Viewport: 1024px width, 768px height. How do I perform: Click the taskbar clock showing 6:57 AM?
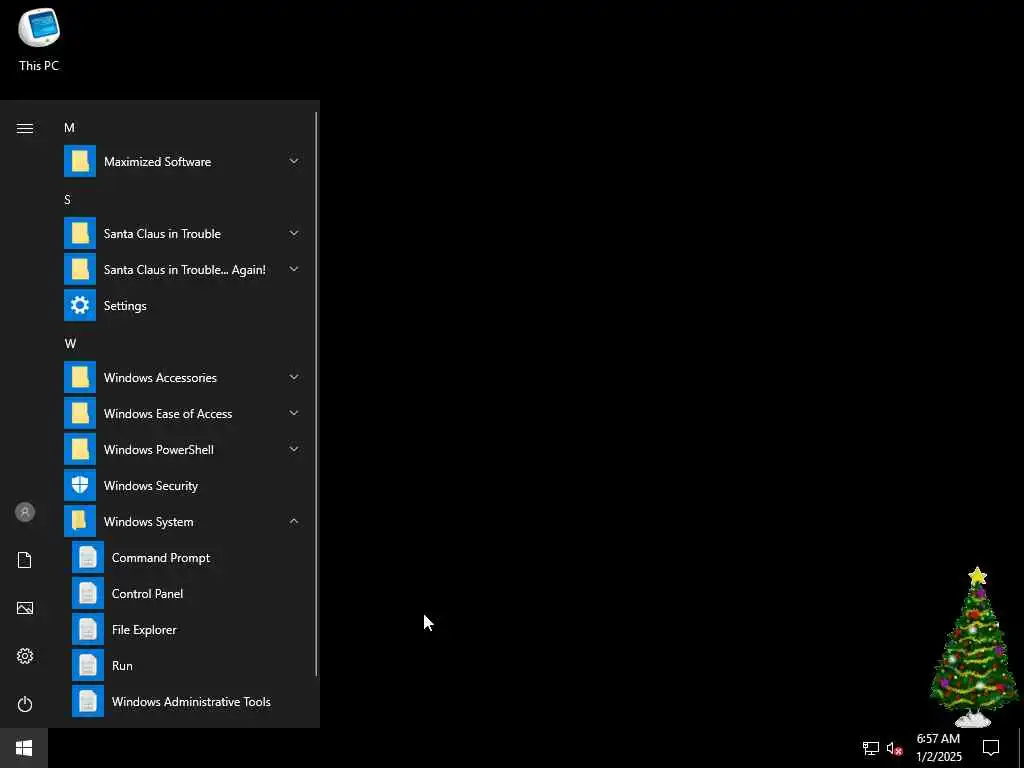(938, 748)
